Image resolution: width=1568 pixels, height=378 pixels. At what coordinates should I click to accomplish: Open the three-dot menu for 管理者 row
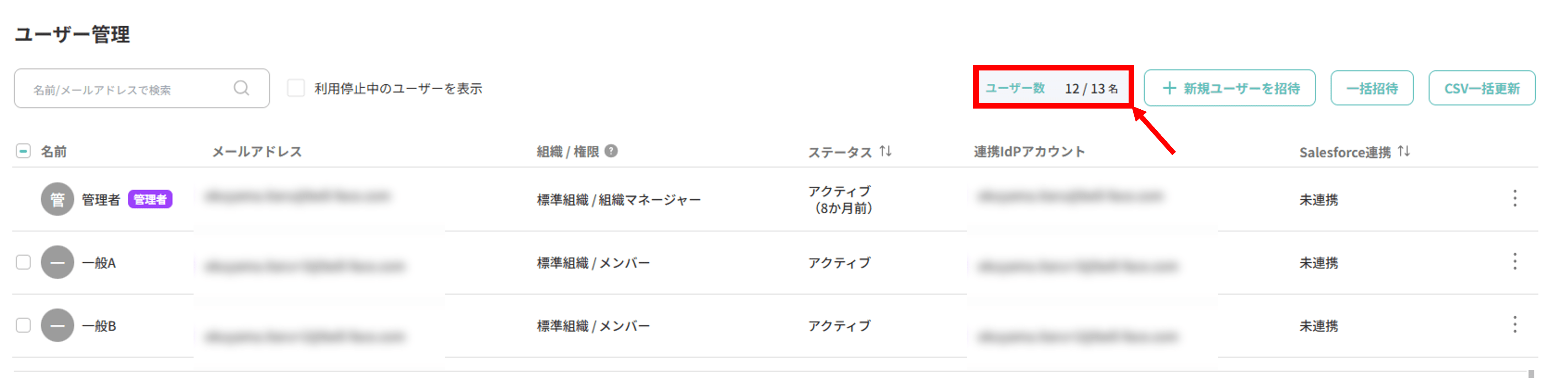(x=1514, y=199)
